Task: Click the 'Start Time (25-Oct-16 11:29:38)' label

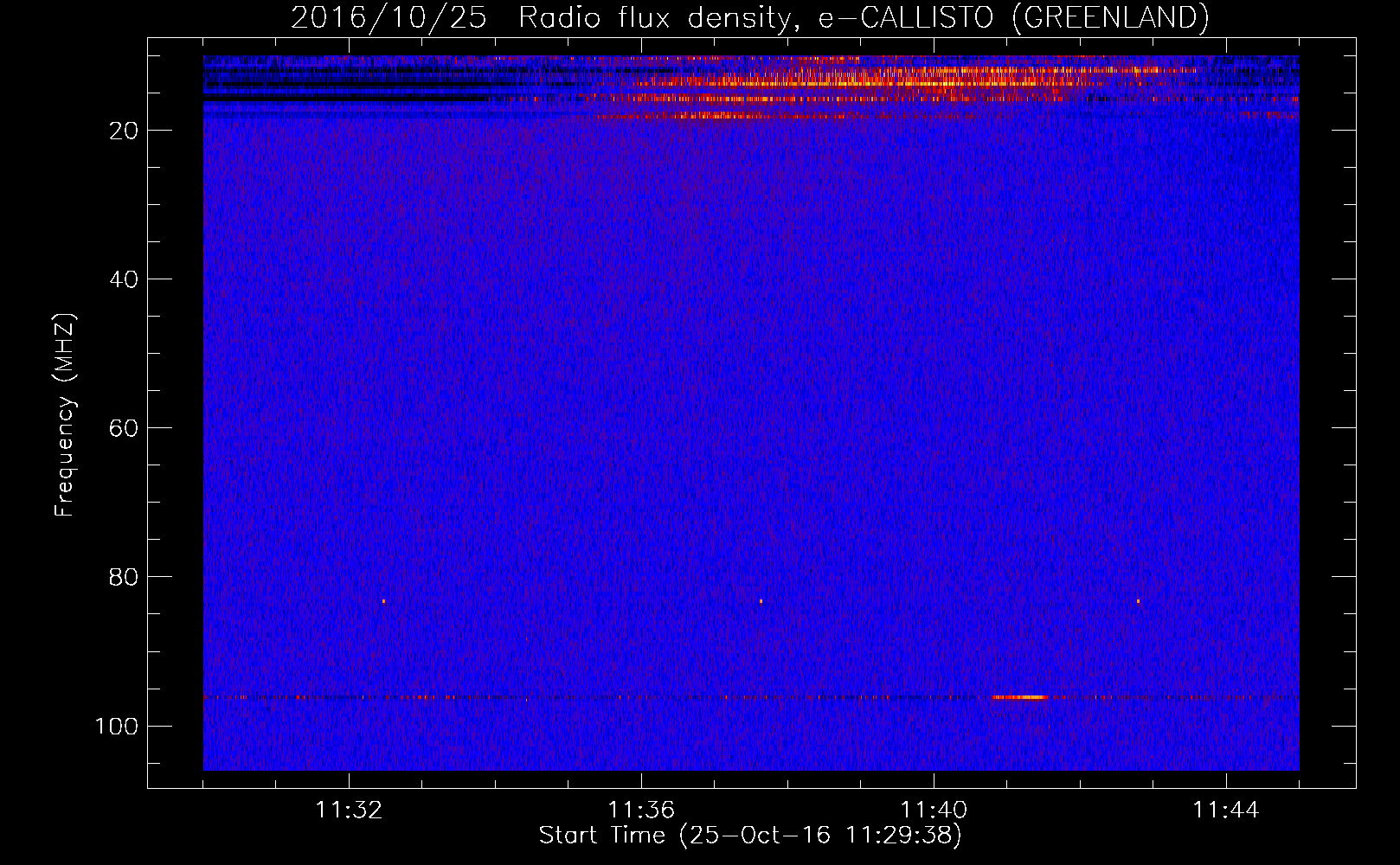Action: click(x=750, y=836)
